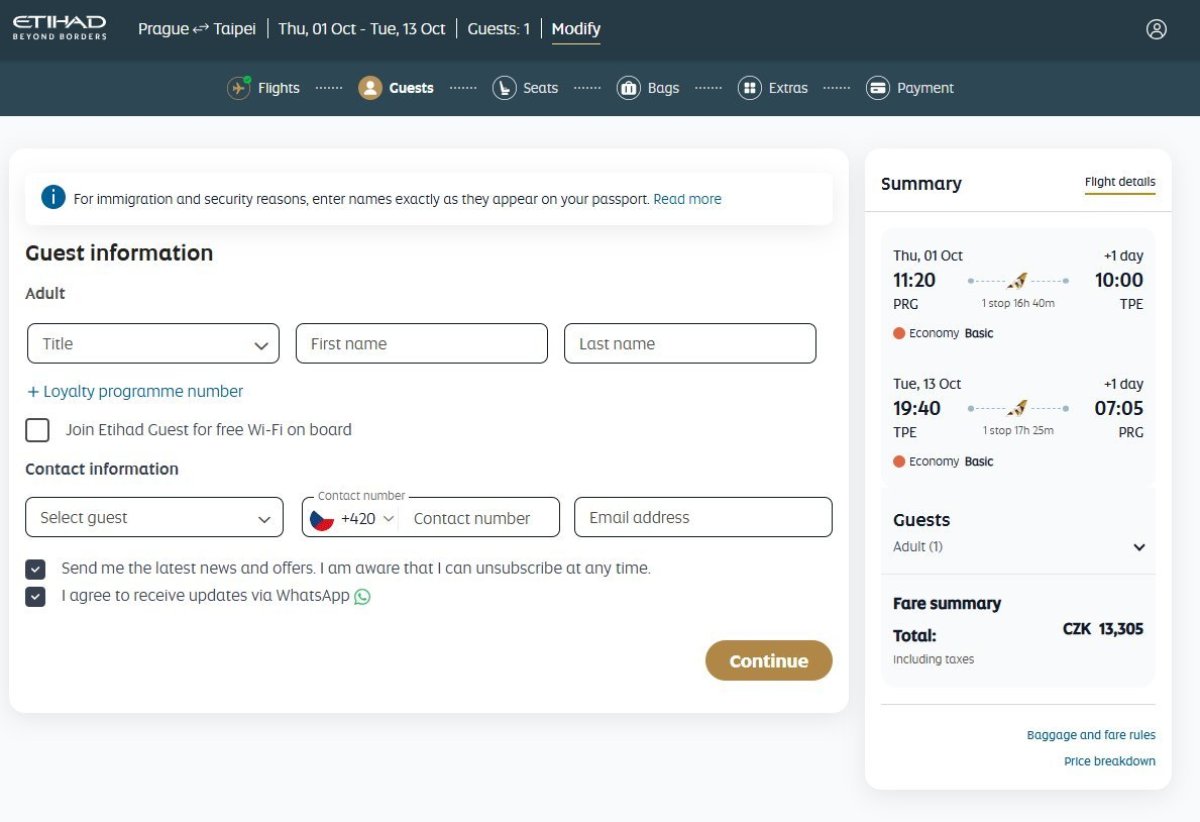The height and width of the screenshot is (822, 1200).
Task: Uncheck the latest news and offers checkbox
Action: coord(36,569)
